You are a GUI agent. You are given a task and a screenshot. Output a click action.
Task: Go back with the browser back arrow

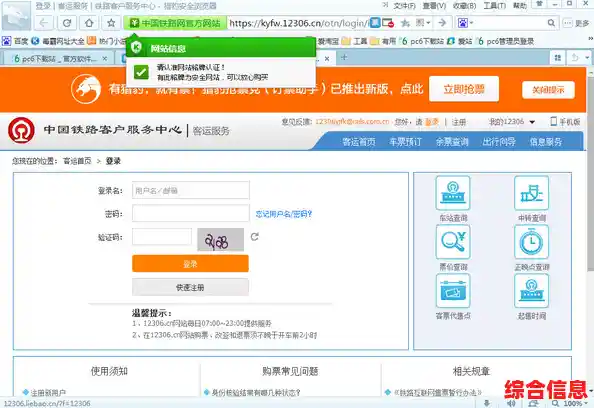(x=44, y=23)
